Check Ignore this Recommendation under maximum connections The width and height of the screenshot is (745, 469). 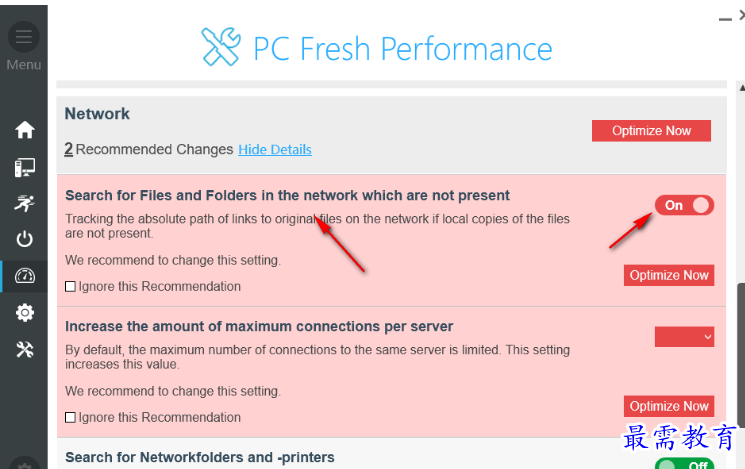coord(70,418)
